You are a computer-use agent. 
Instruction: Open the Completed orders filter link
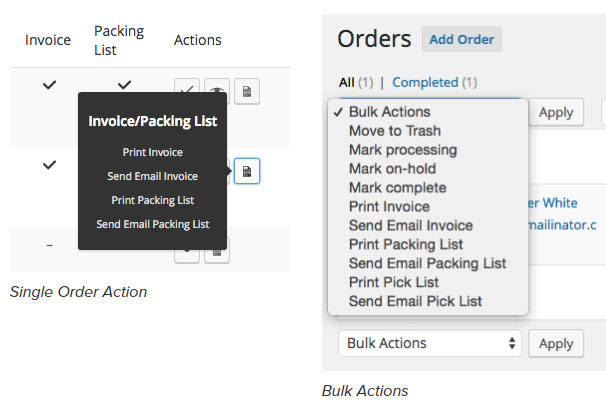point(425,82)
